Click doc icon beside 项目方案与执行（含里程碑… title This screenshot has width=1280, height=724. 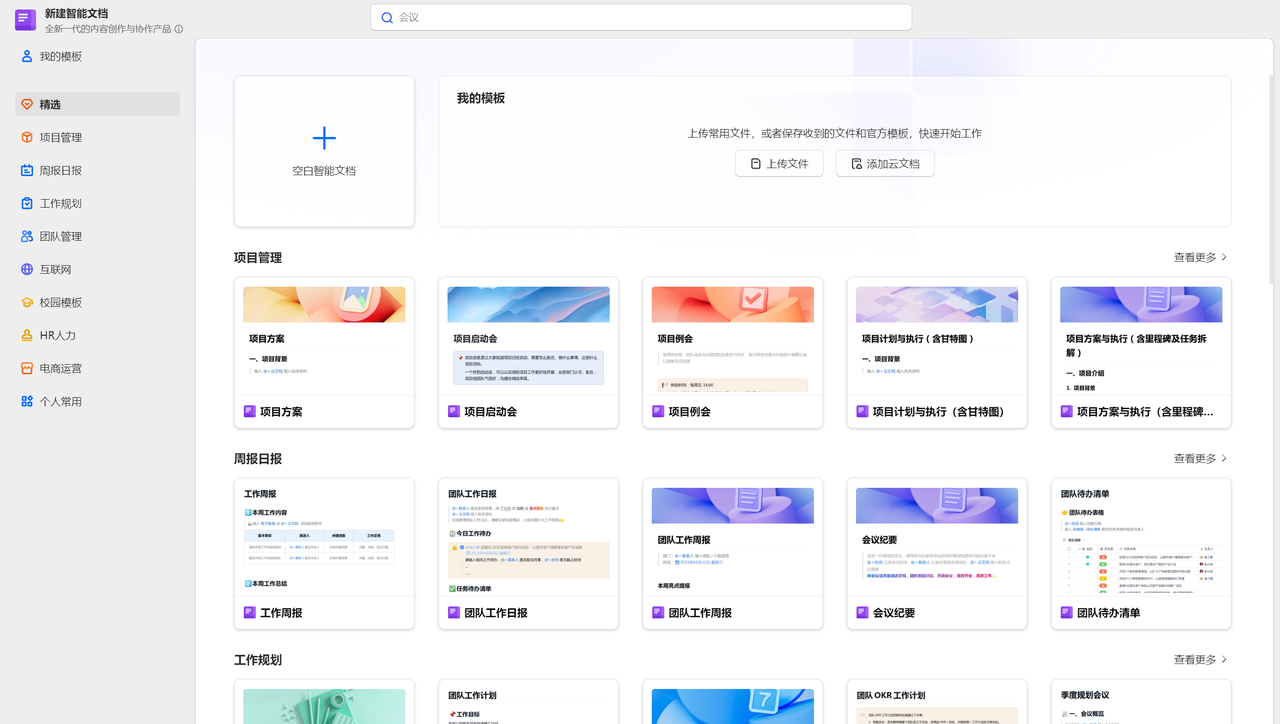click(1066, 411)
